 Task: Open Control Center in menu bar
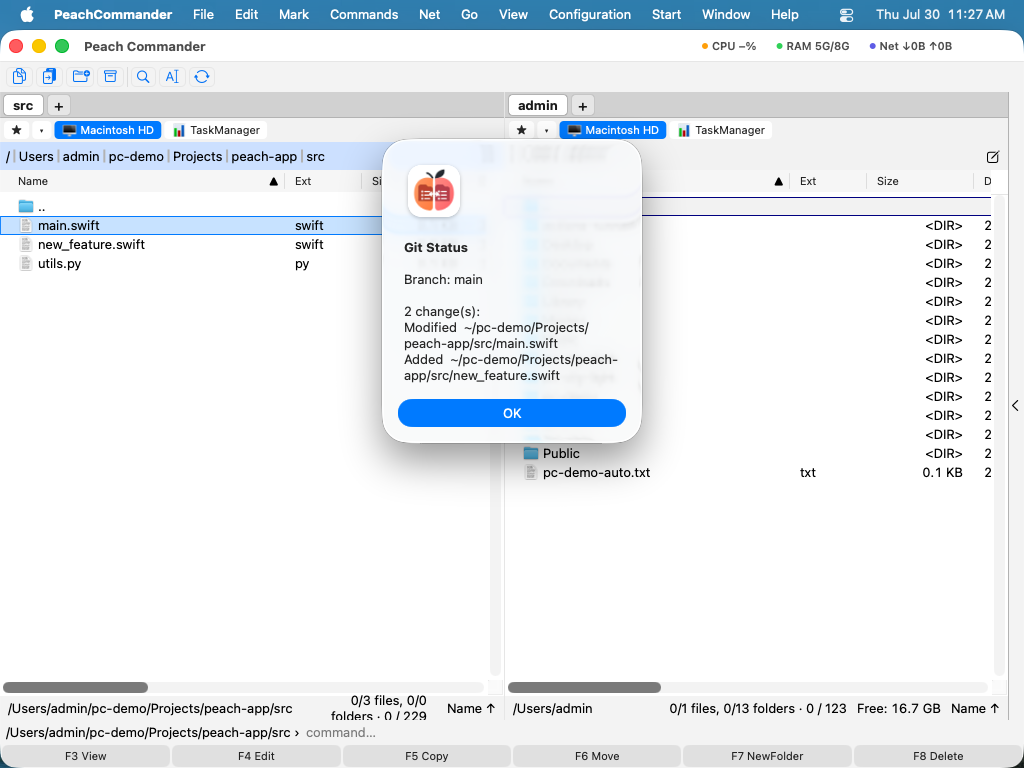[846, 14]
